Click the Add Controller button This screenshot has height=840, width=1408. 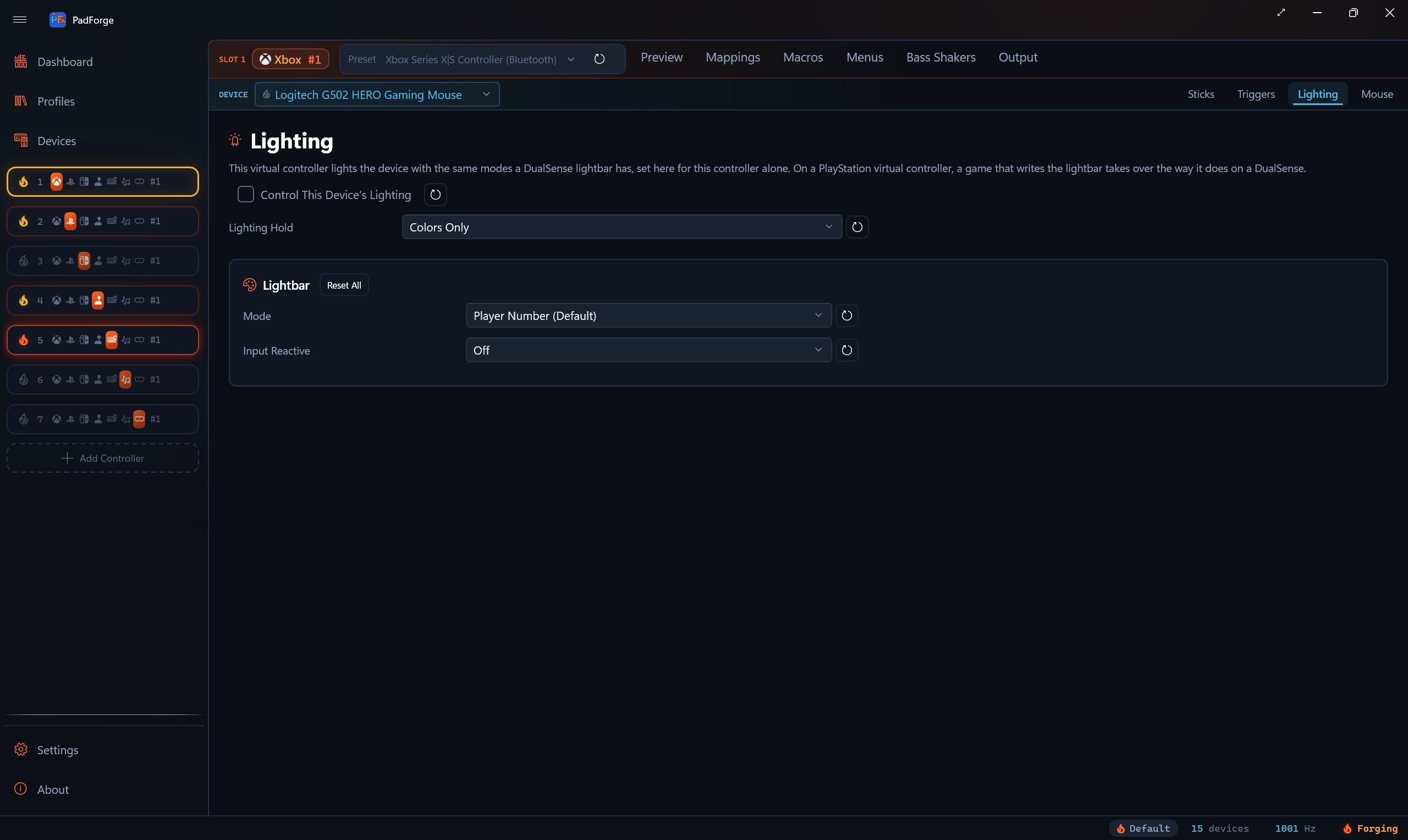[102, 458]
